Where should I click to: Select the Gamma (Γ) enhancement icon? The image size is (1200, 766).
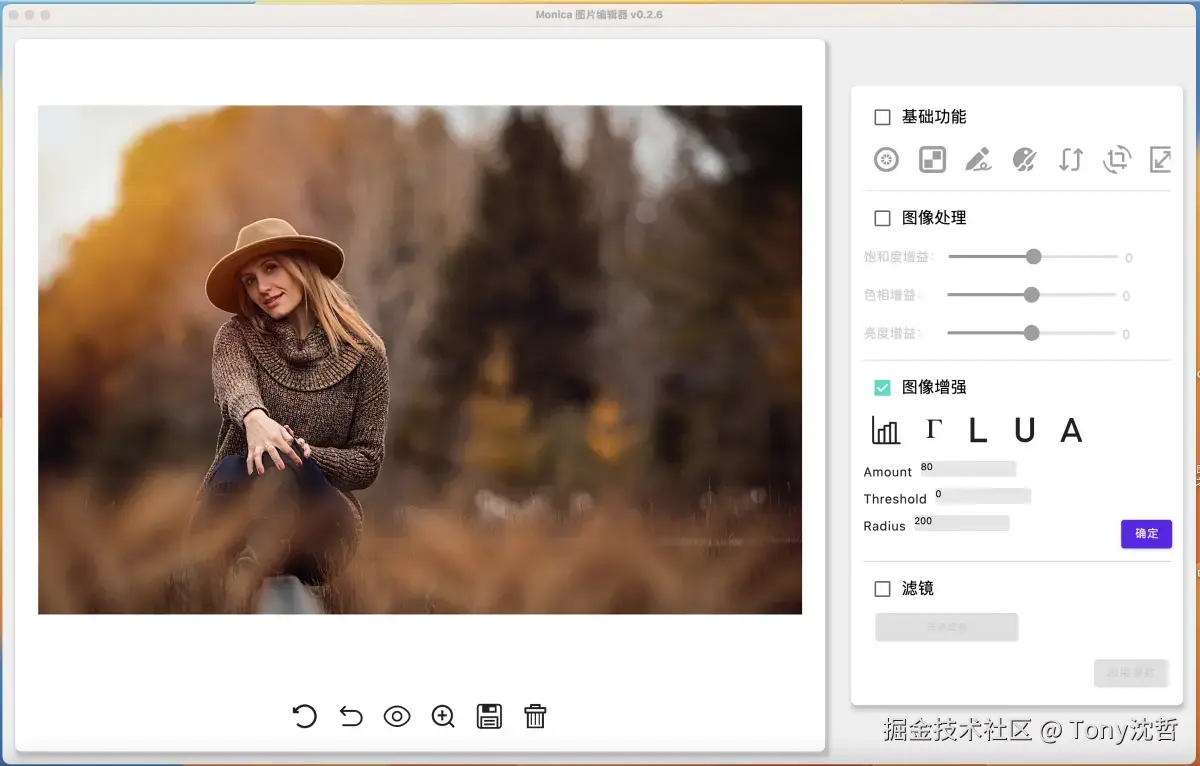pyautogui.click(x=933, y=429)
